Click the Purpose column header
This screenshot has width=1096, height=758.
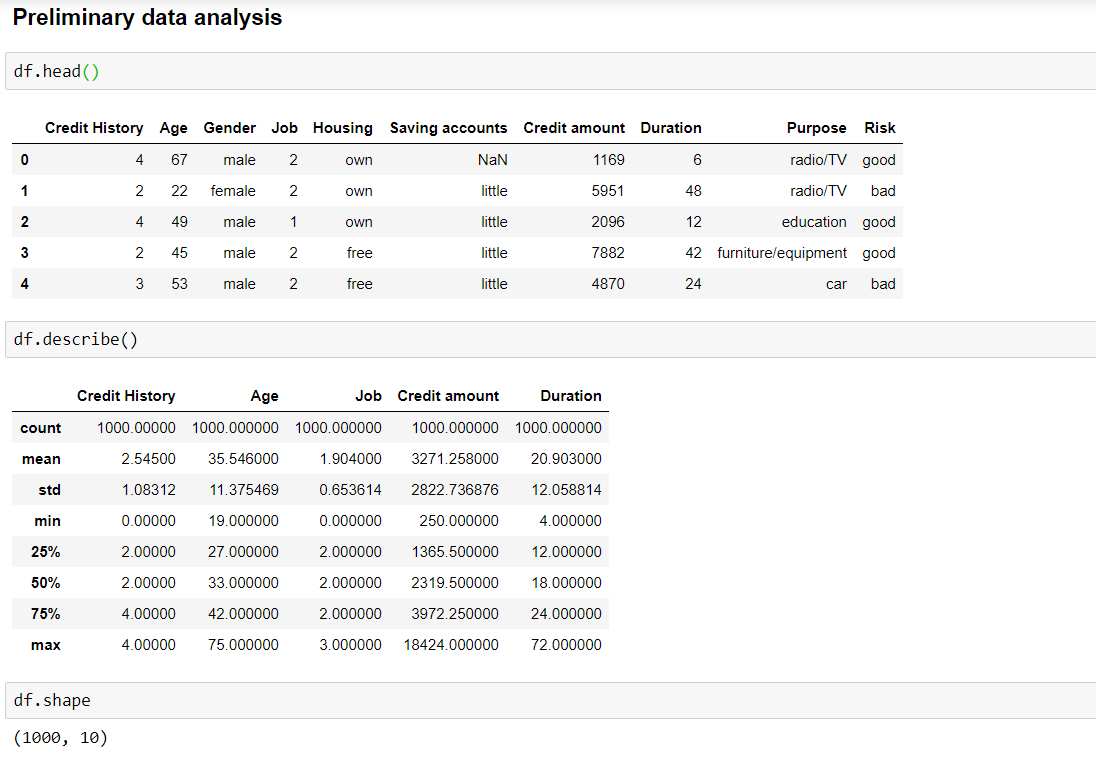[816, 128]
